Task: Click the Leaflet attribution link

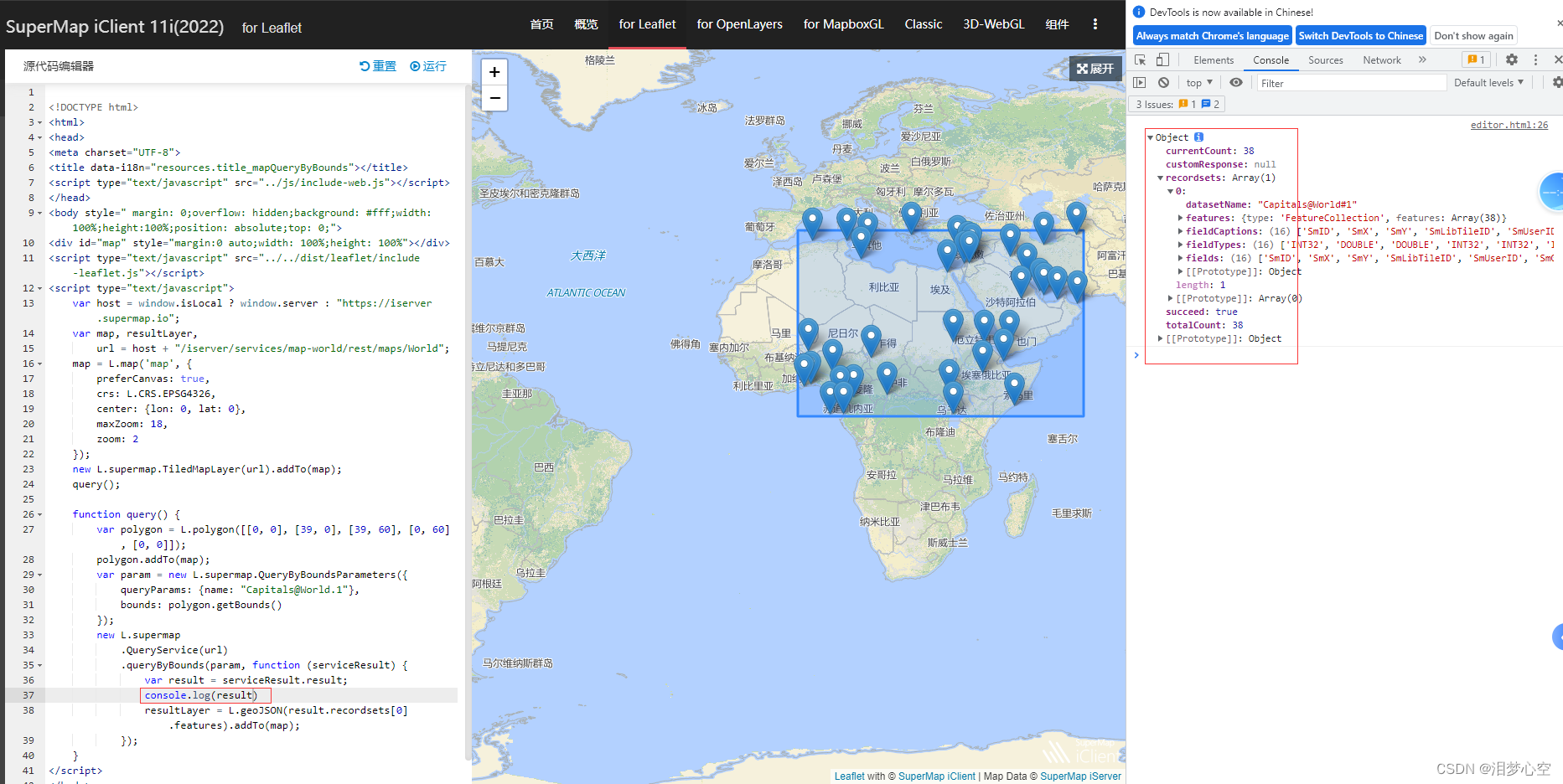Action: click(849, 776)
